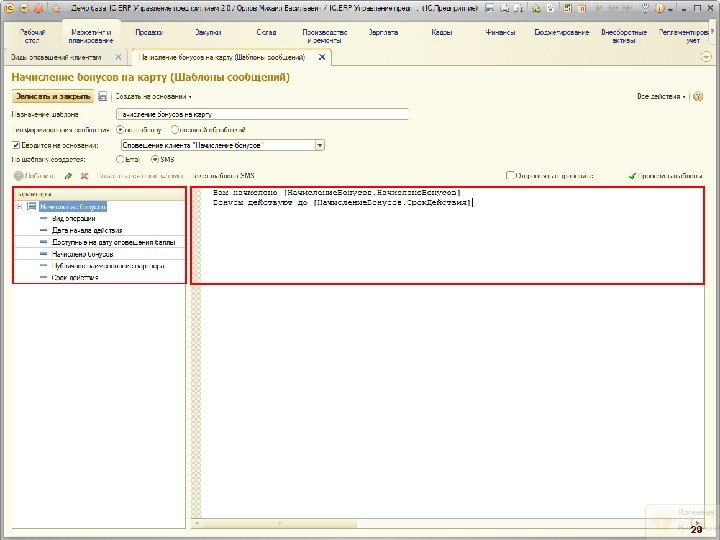
Task: Close the Начисление бонусов на карту tab
Action: coord(321,57)
